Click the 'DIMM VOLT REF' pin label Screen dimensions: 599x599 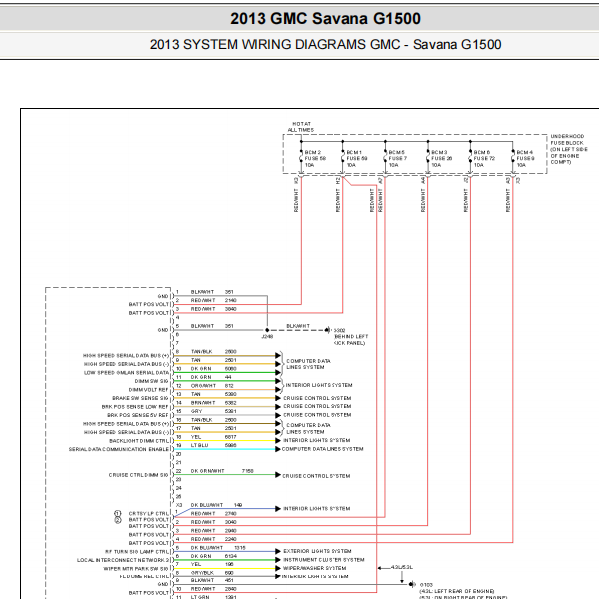pos(148,390)
